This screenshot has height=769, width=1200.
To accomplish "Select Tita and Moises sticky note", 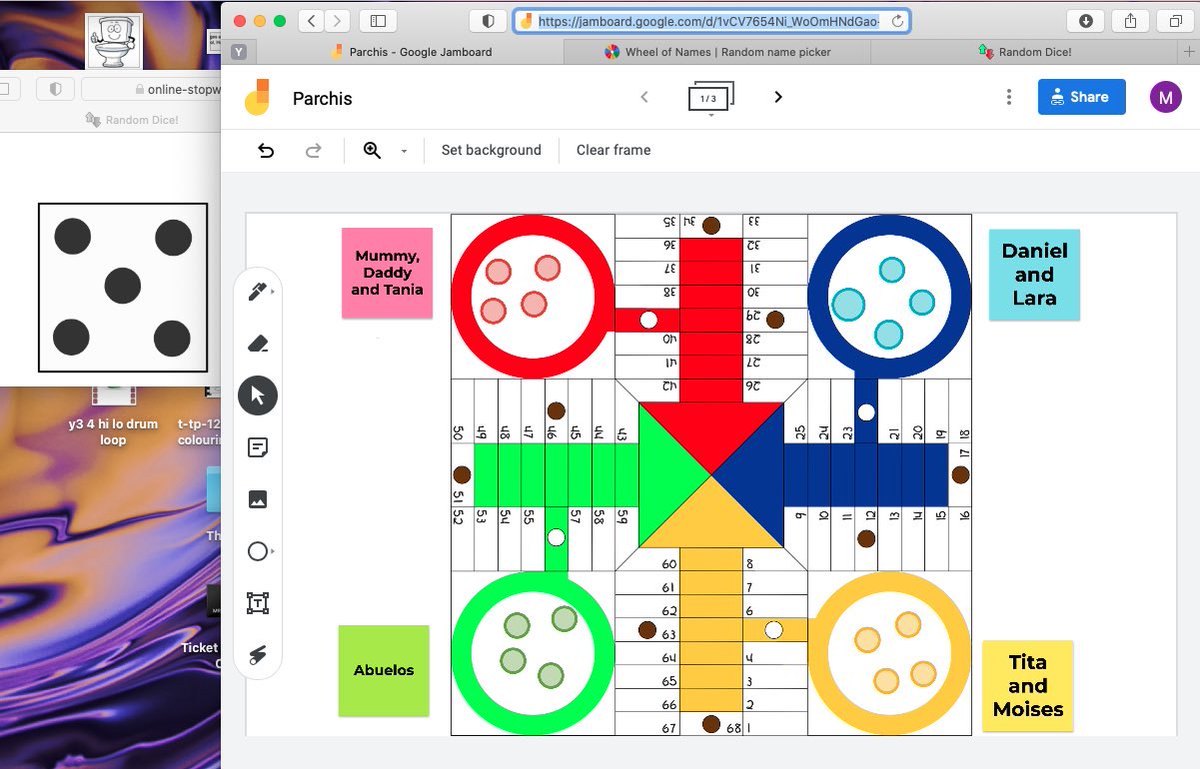I will pos(1027,686).
